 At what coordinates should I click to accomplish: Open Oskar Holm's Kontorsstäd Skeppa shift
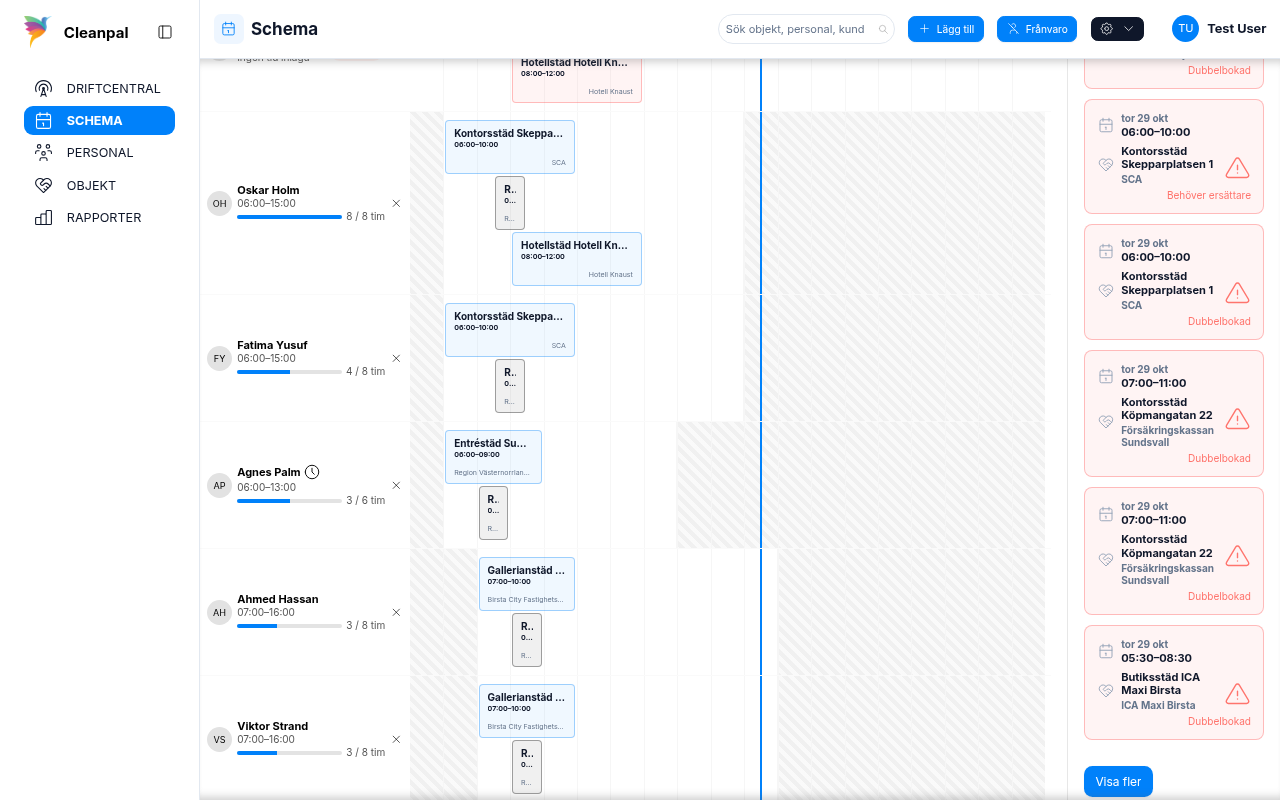510,147
